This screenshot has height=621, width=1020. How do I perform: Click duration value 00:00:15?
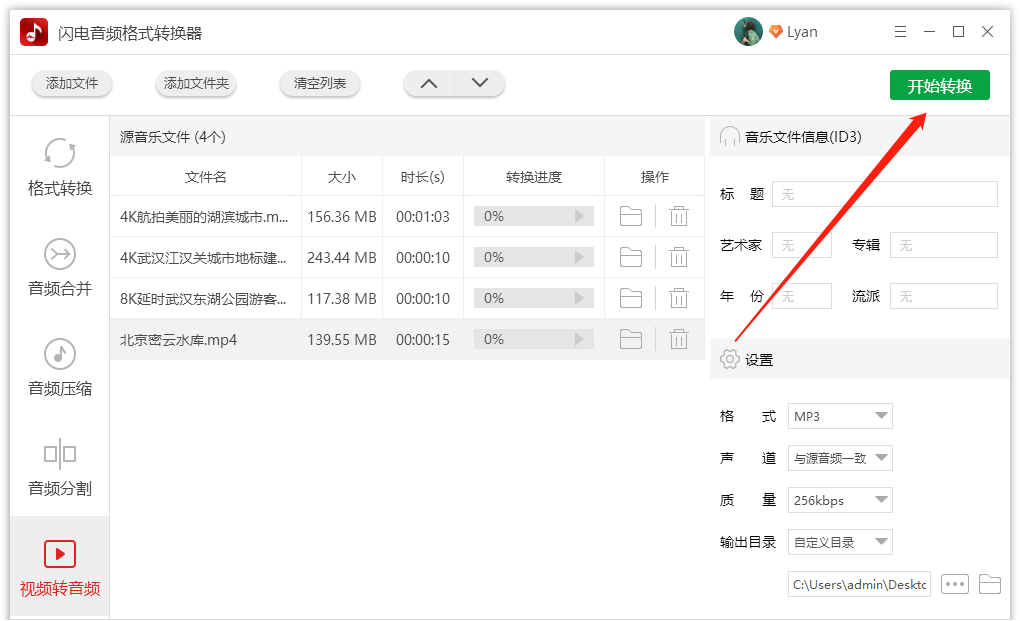423,340
